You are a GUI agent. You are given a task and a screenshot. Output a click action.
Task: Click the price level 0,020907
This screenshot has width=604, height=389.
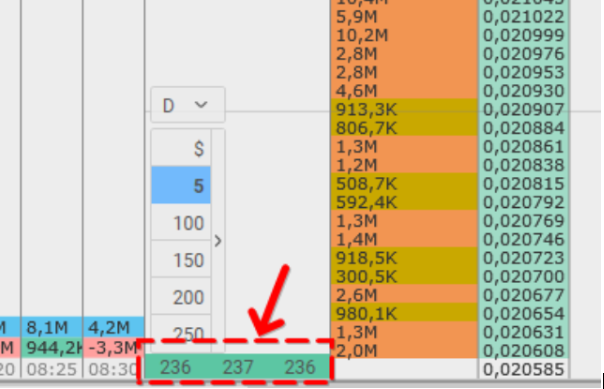click(x=523, y=110)
